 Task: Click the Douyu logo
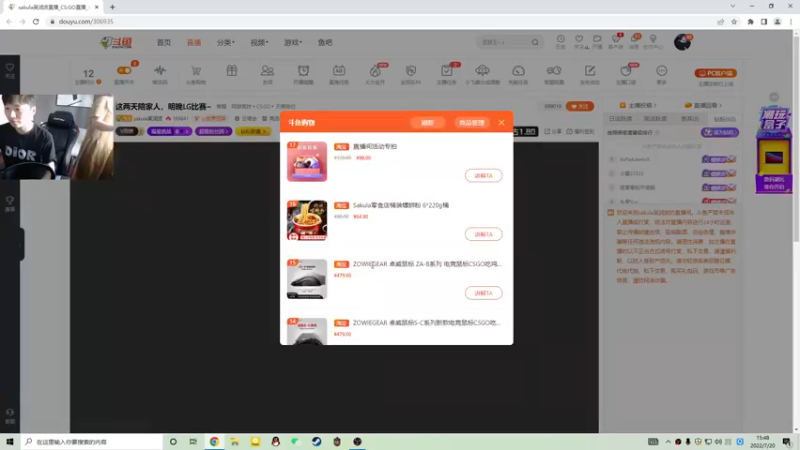point(116,42)
